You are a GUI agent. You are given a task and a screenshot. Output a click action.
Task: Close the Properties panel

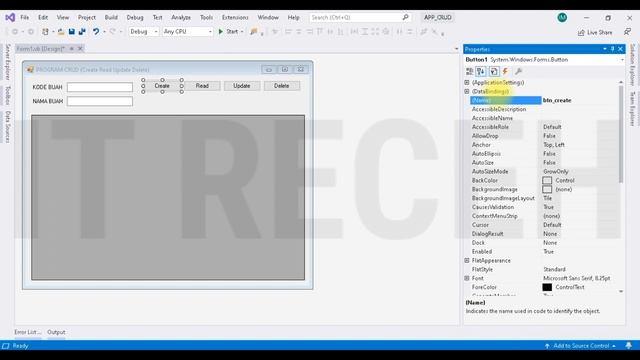click(x=620, y=49)
